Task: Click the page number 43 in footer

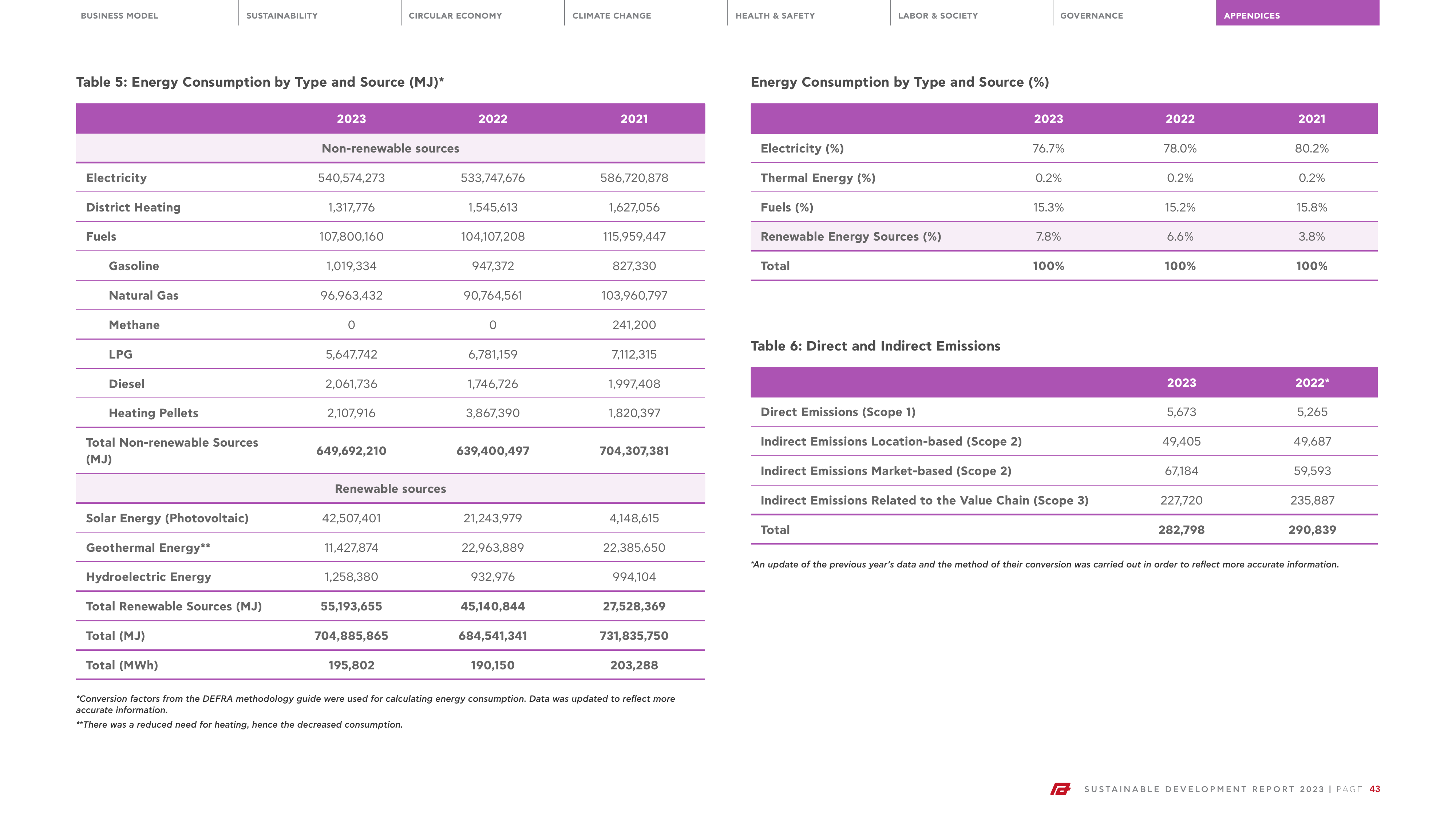Action: [1374, 789]
